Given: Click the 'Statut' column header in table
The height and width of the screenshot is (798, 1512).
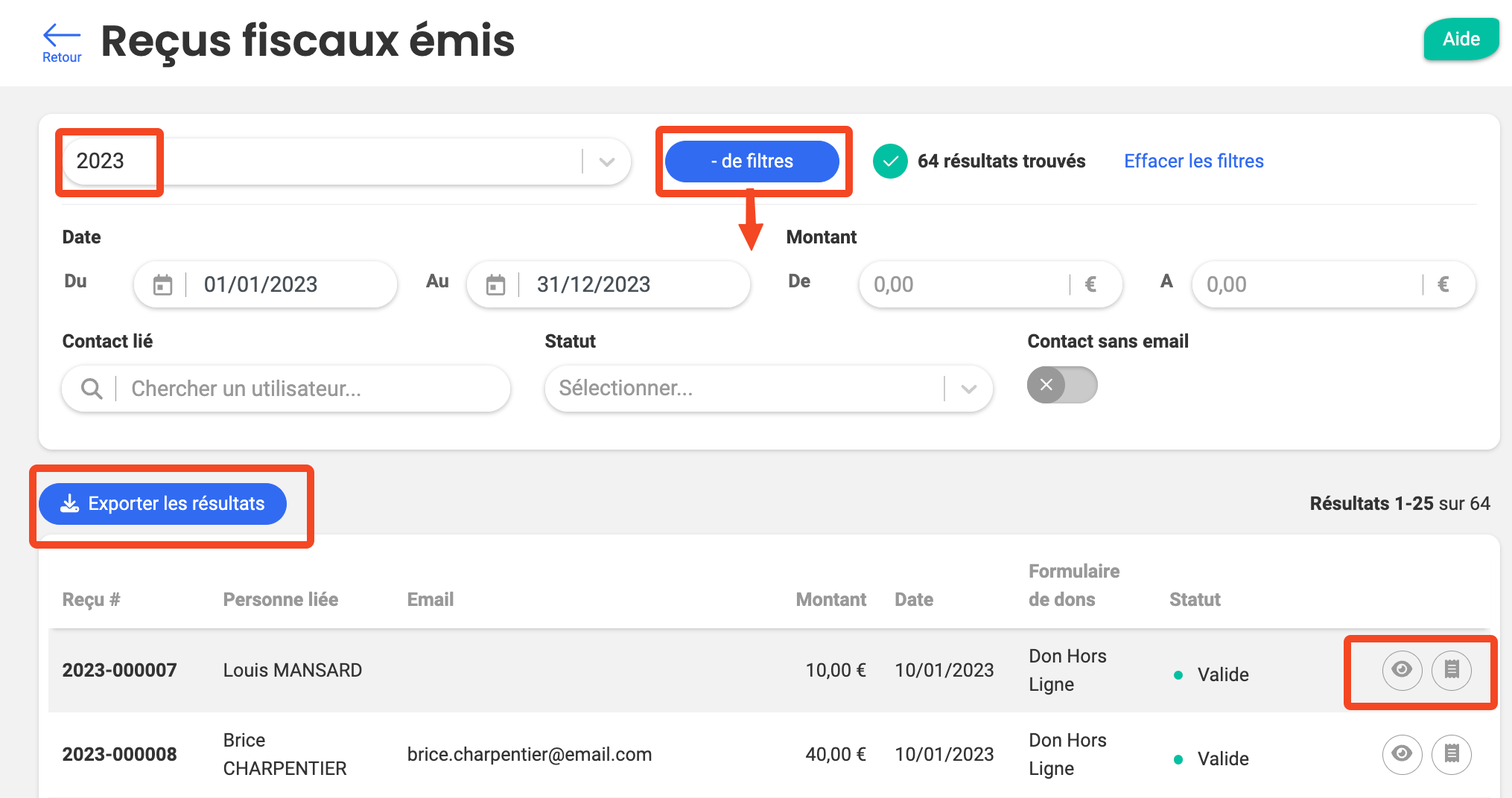Looking at the screenshot, I should (x=1195, y=600).
